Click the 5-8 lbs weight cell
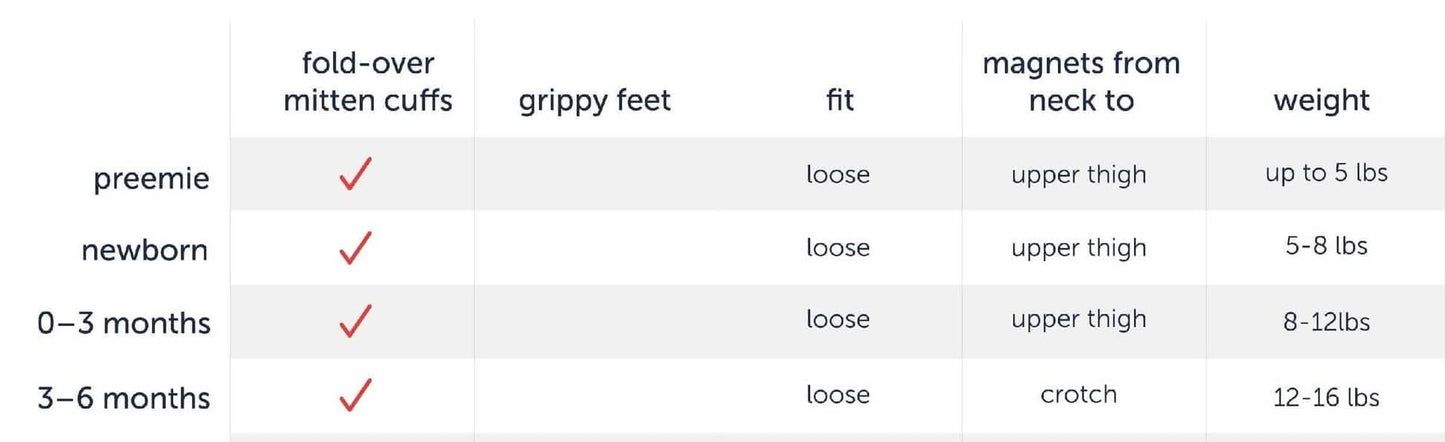Image resolution: width=1445 pixels, height=442 pixels. [x=1326, y=246]
